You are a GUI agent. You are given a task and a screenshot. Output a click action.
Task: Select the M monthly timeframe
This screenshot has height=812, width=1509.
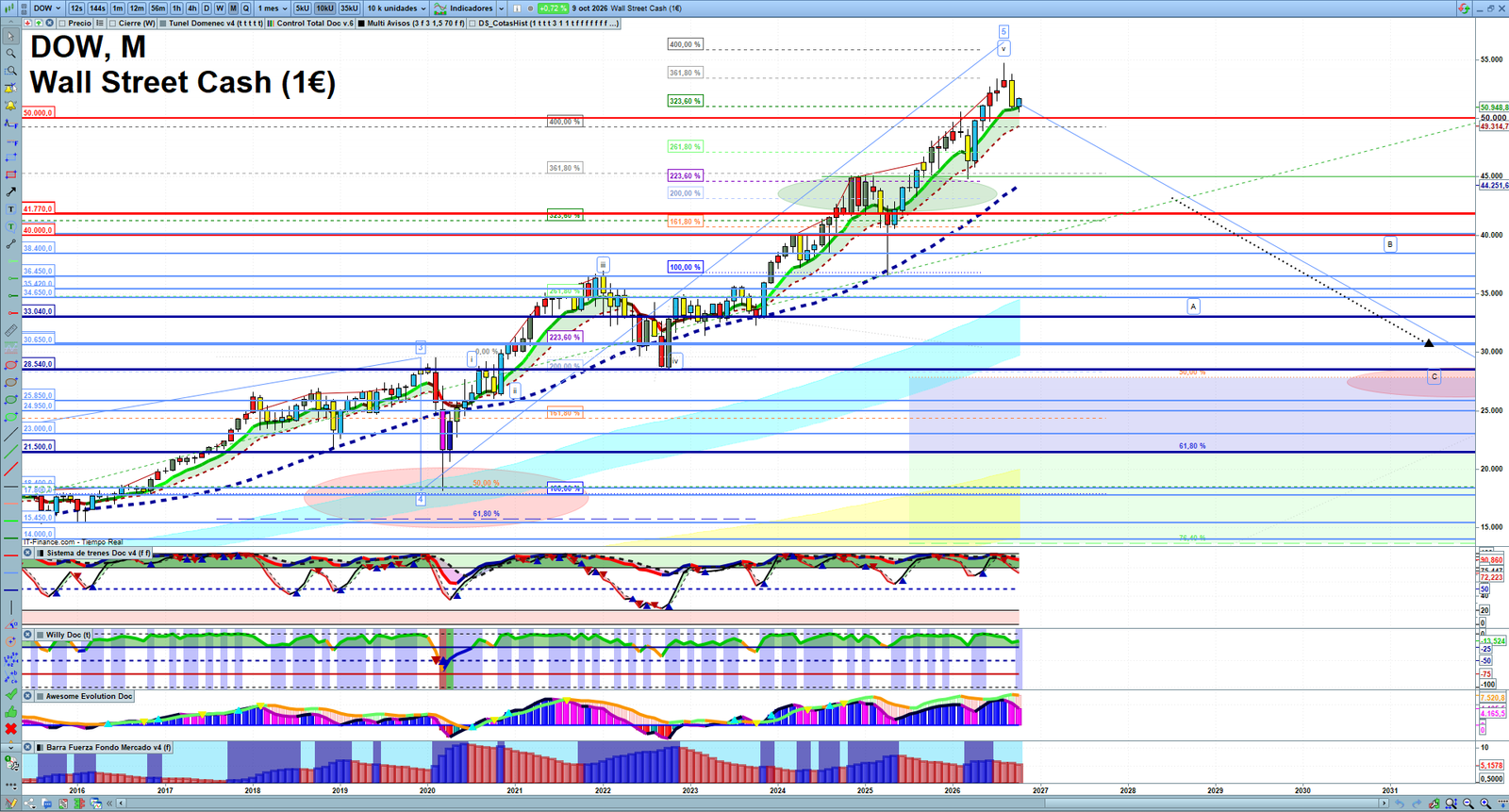(x=233, y=8)
